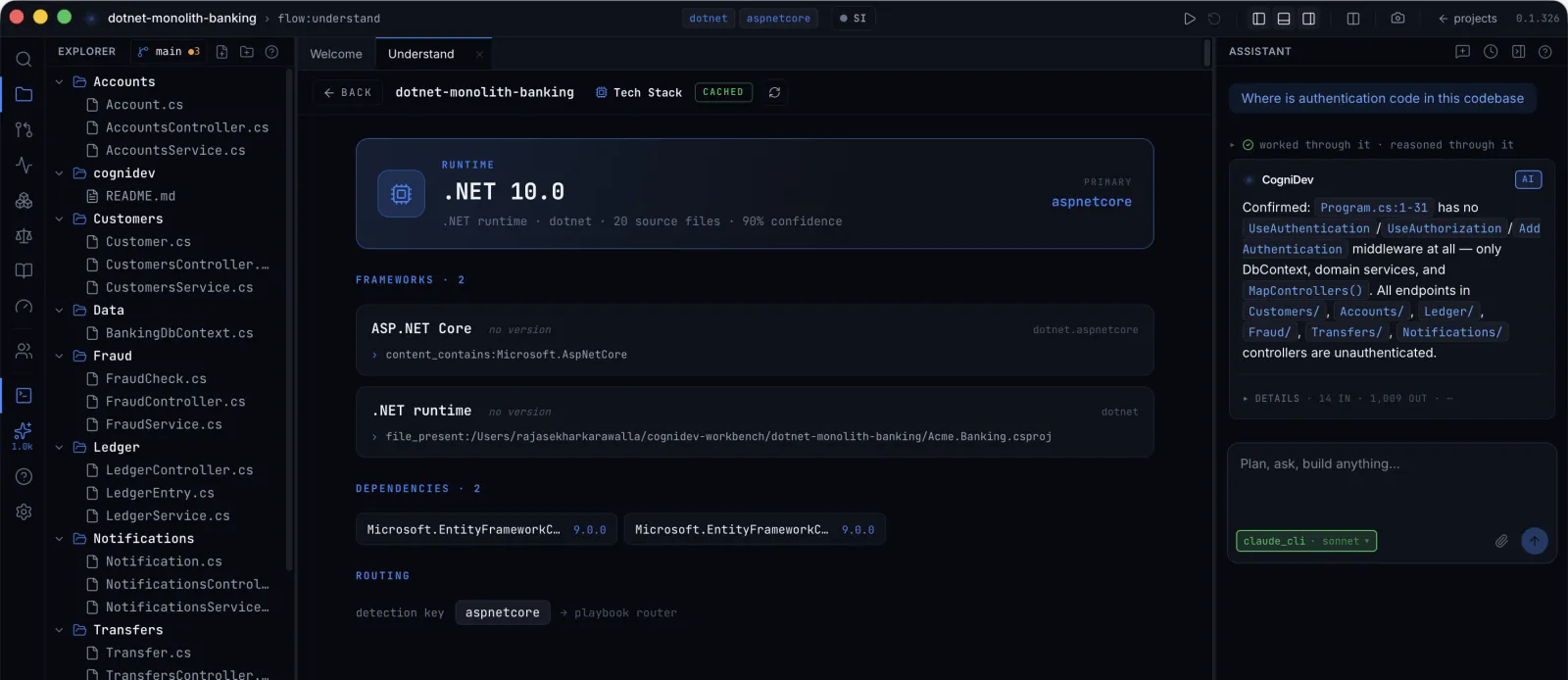
Task: Switch to the Welcome tab
Action: (x=336, y=54)
